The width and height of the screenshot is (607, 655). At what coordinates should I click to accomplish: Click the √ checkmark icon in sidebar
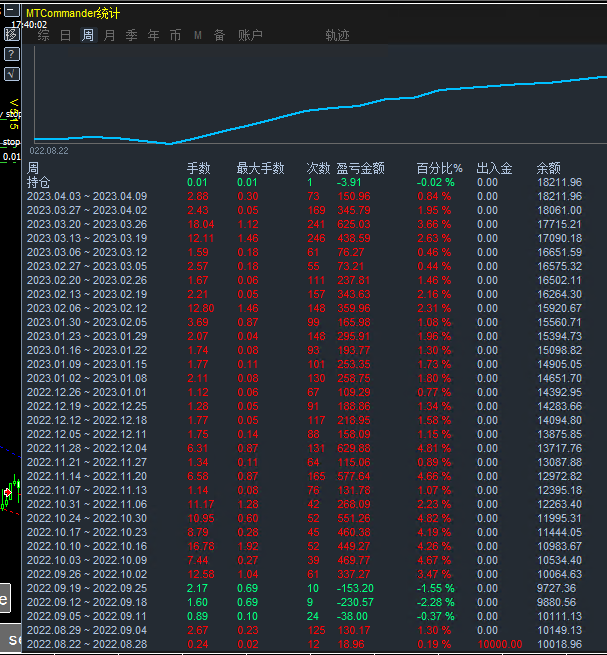[x=12, y=74]
